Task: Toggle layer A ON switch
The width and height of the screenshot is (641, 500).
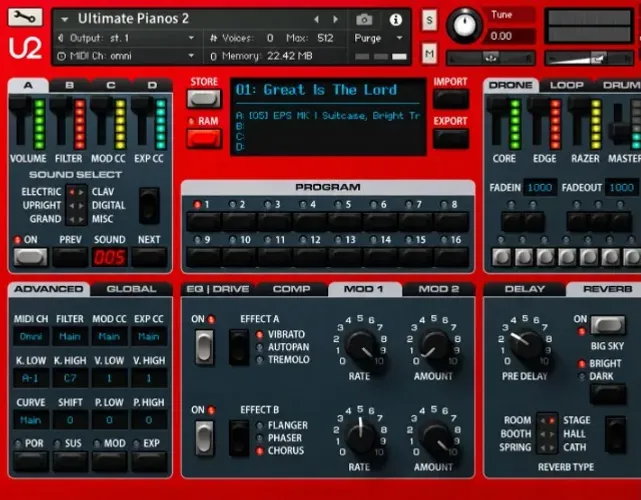Action: click(x=30, y=257)
